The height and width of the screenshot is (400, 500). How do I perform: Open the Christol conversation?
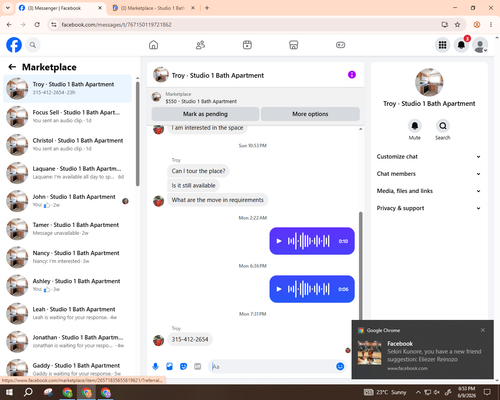pyautogui.click(x=67, y=145)
